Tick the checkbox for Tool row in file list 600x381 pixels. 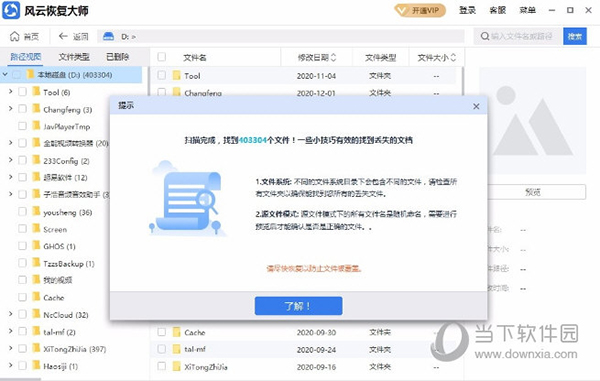pyautogui.click(x=162, y=75)
